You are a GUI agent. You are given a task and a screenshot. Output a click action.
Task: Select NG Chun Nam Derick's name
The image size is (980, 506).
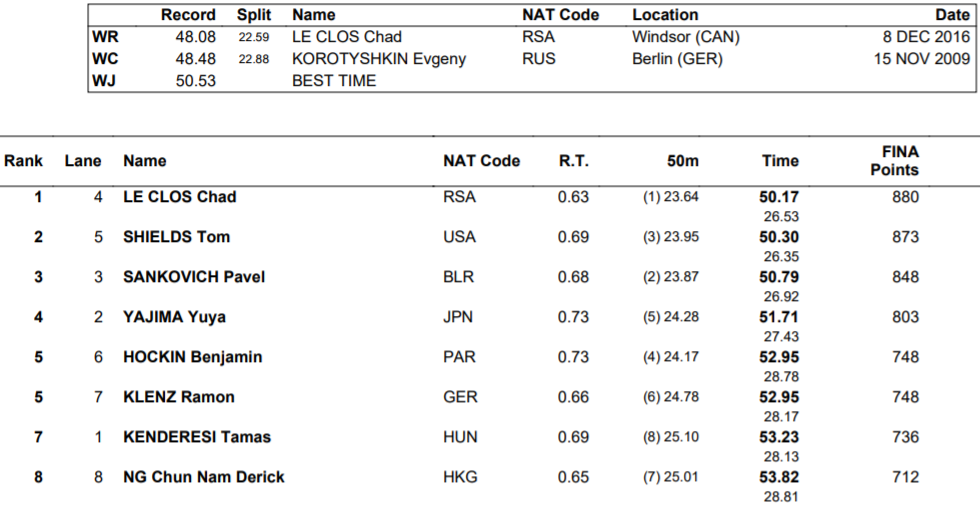(x=204, y=477)
